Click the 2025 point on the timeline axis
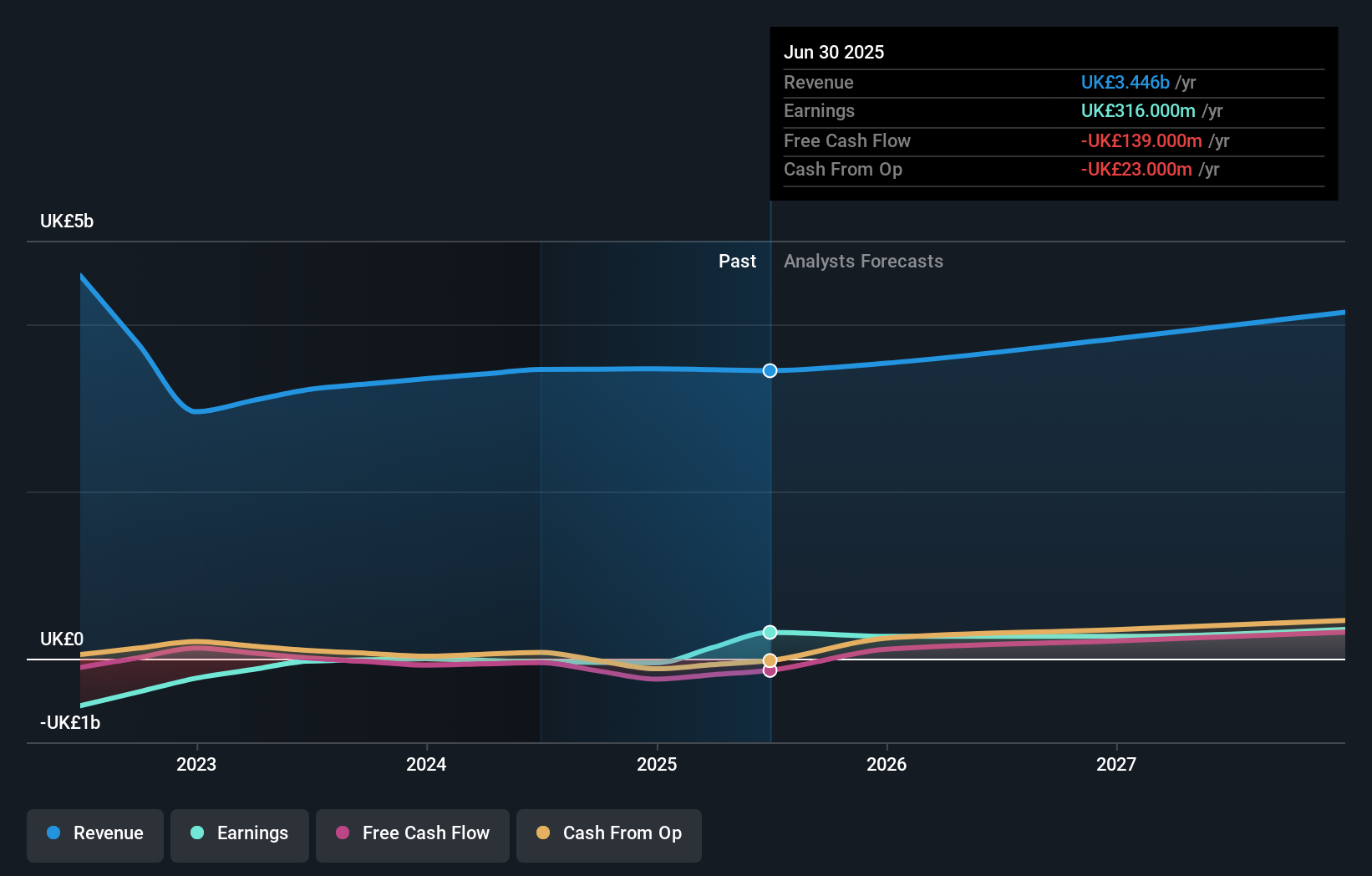This screenshot has height=876, width=1372. click(x=657, y=763)
